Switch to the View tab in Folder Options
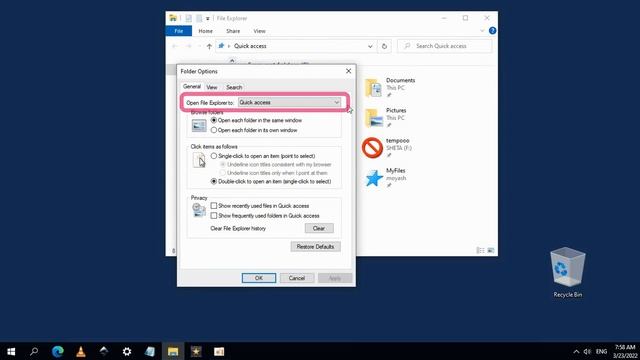Screen dimensions: 640x360 click(212, 87)
